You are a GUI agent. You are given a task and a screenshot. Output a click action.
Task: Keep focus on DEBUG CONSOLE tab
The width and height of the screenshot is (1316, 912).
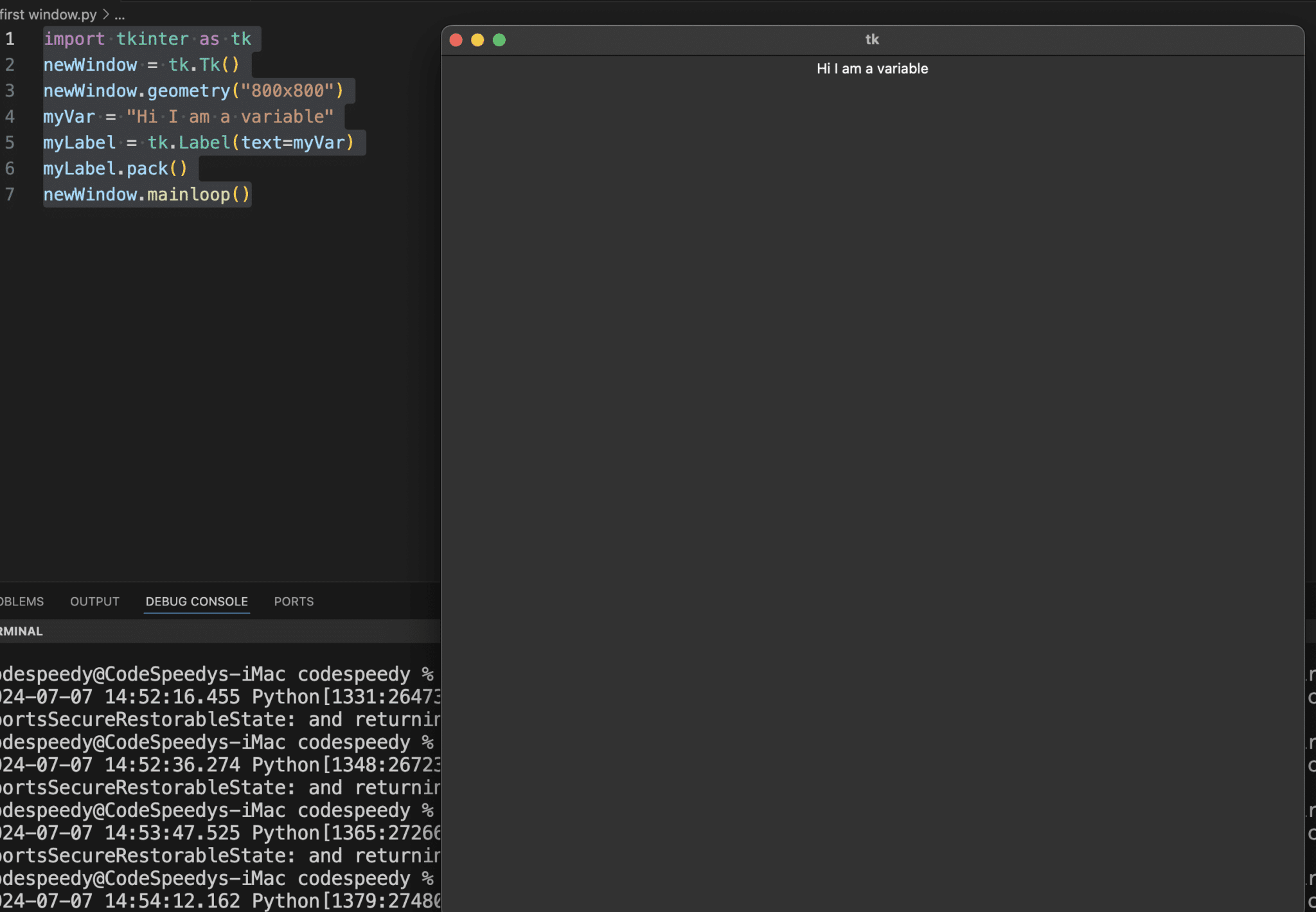tap(197, 602)
